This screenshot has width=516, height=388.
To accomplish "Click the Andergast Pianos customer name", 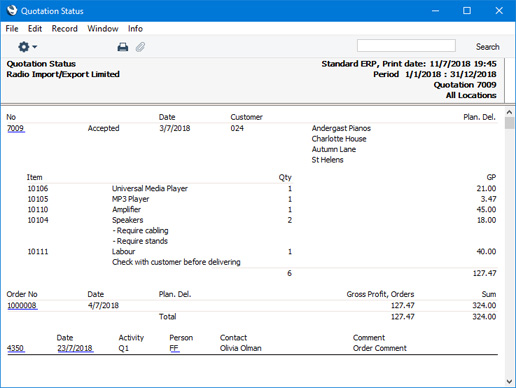I will pos(341,128).
